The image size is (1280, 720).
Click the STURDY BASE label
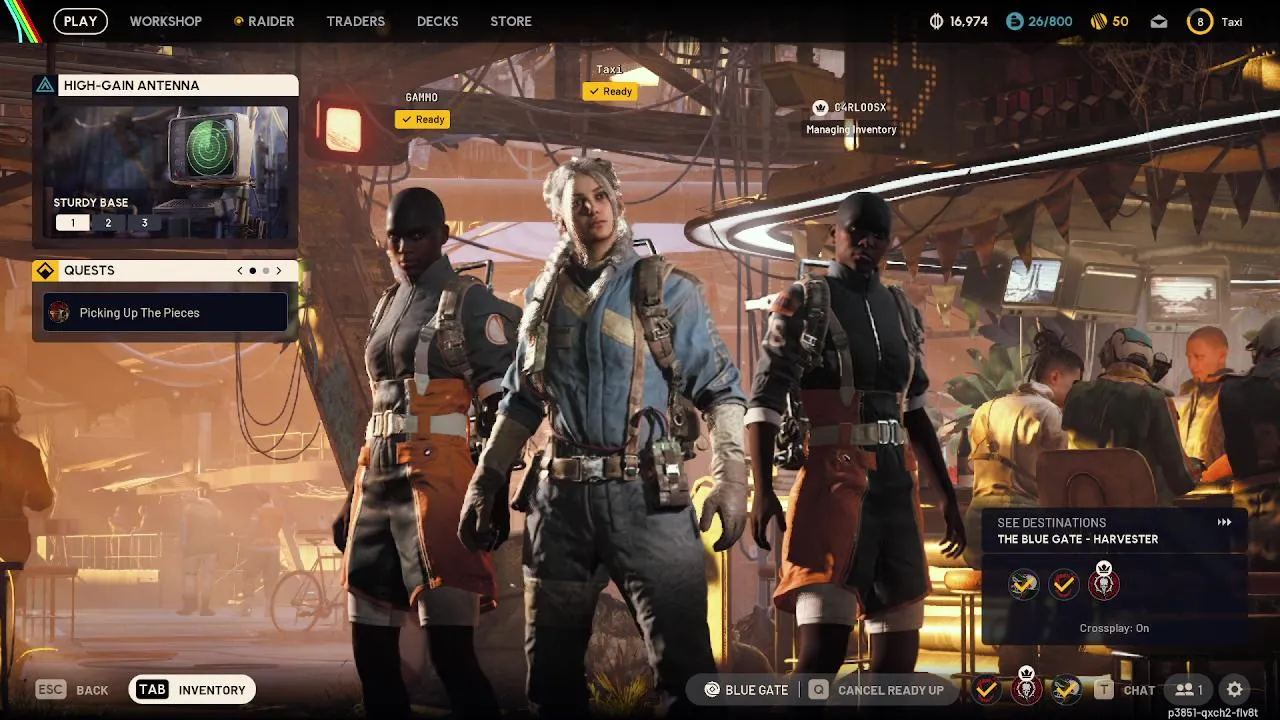[x=90, y=203]
